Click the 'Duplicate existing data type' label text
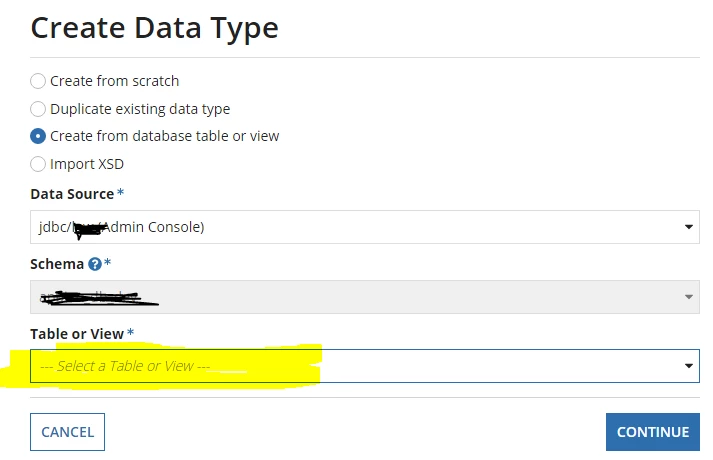 pyautogui.click(x=140, y=109)
